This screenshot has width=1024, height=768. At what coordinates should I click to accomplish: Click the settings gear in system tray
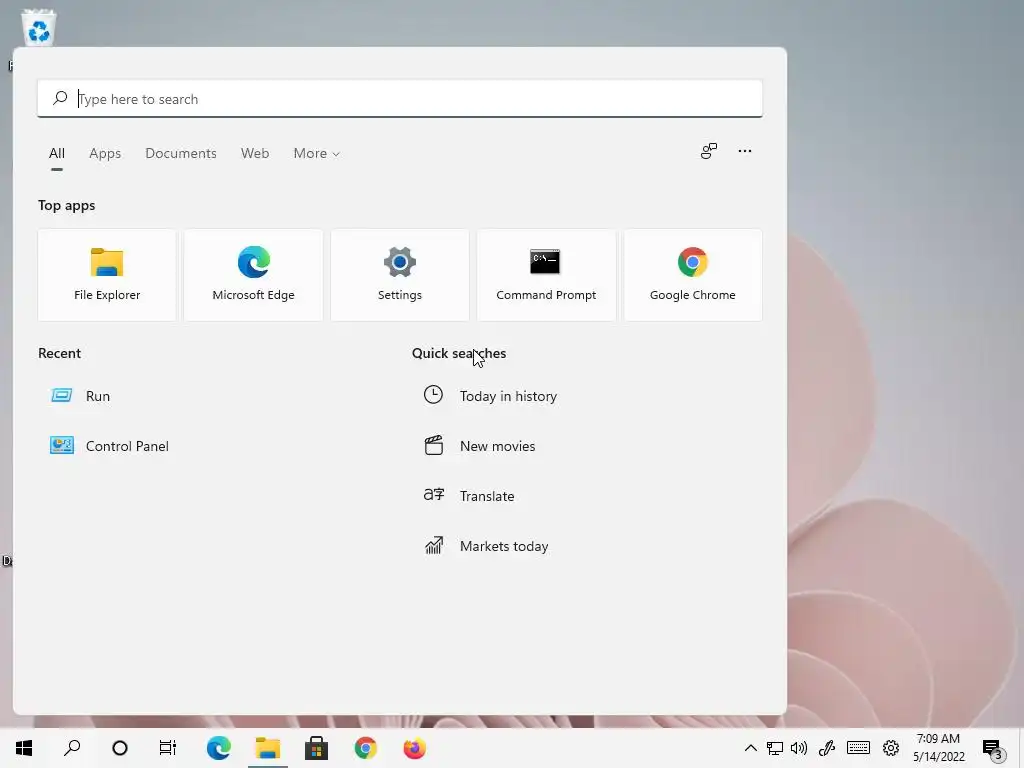tap(891, 748)
